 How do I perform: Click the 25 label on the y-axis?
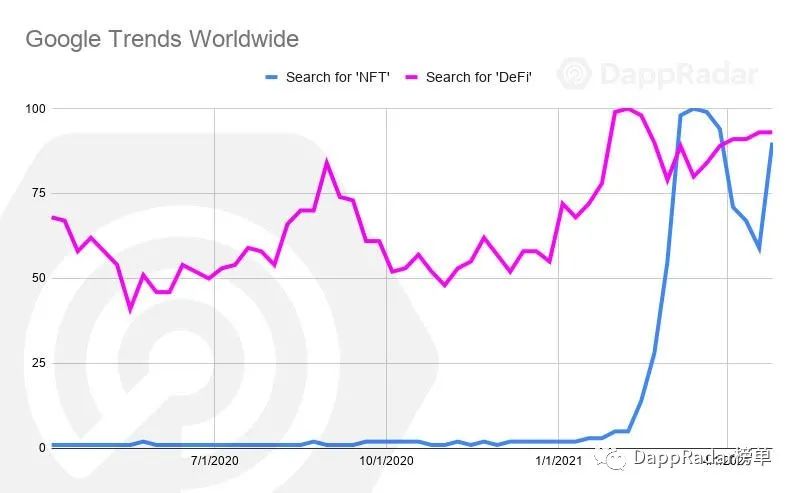[36, 363]
